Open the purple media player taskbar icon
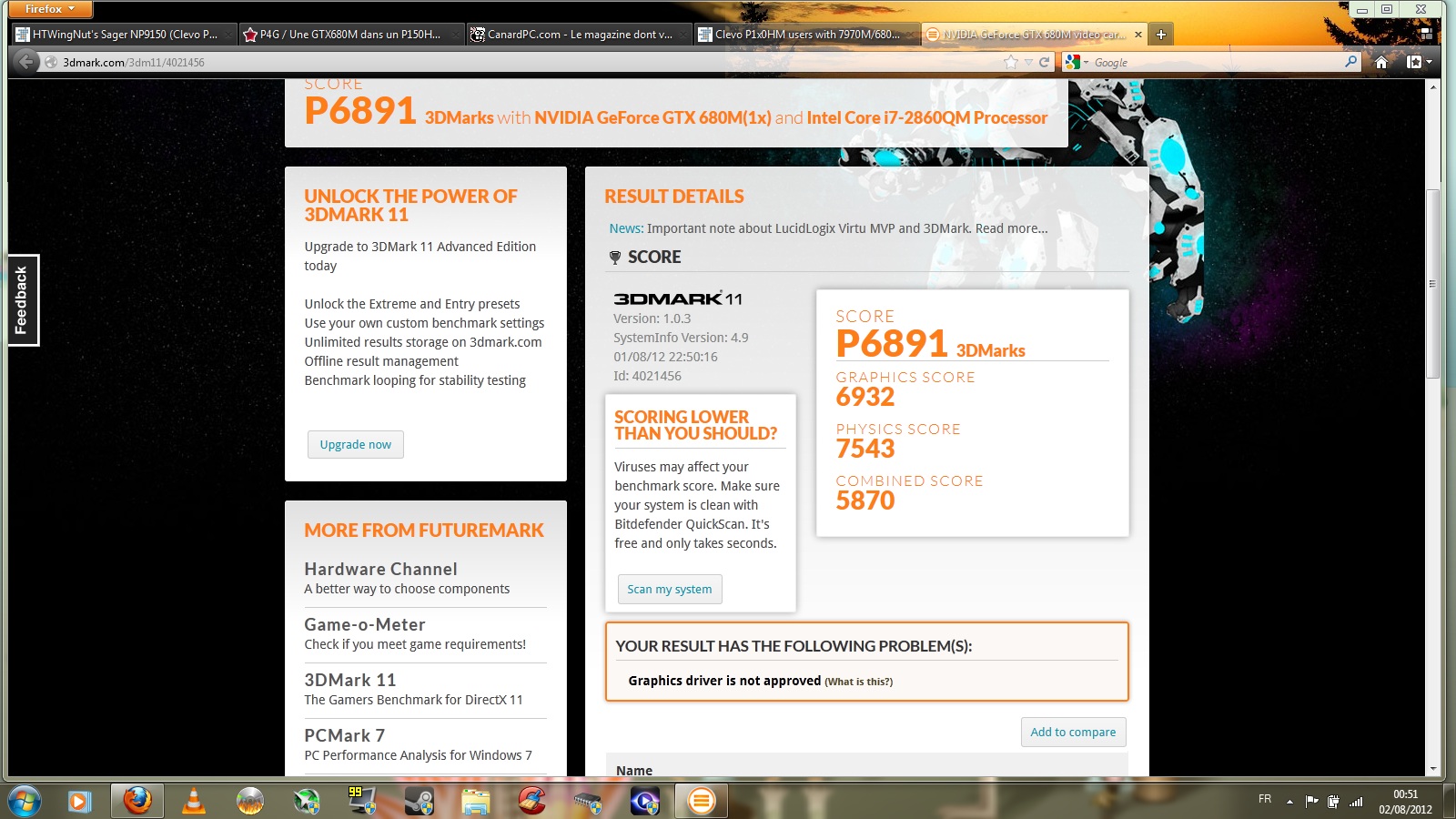Viewport: 1456px width, 819px height. coord(644,802)
